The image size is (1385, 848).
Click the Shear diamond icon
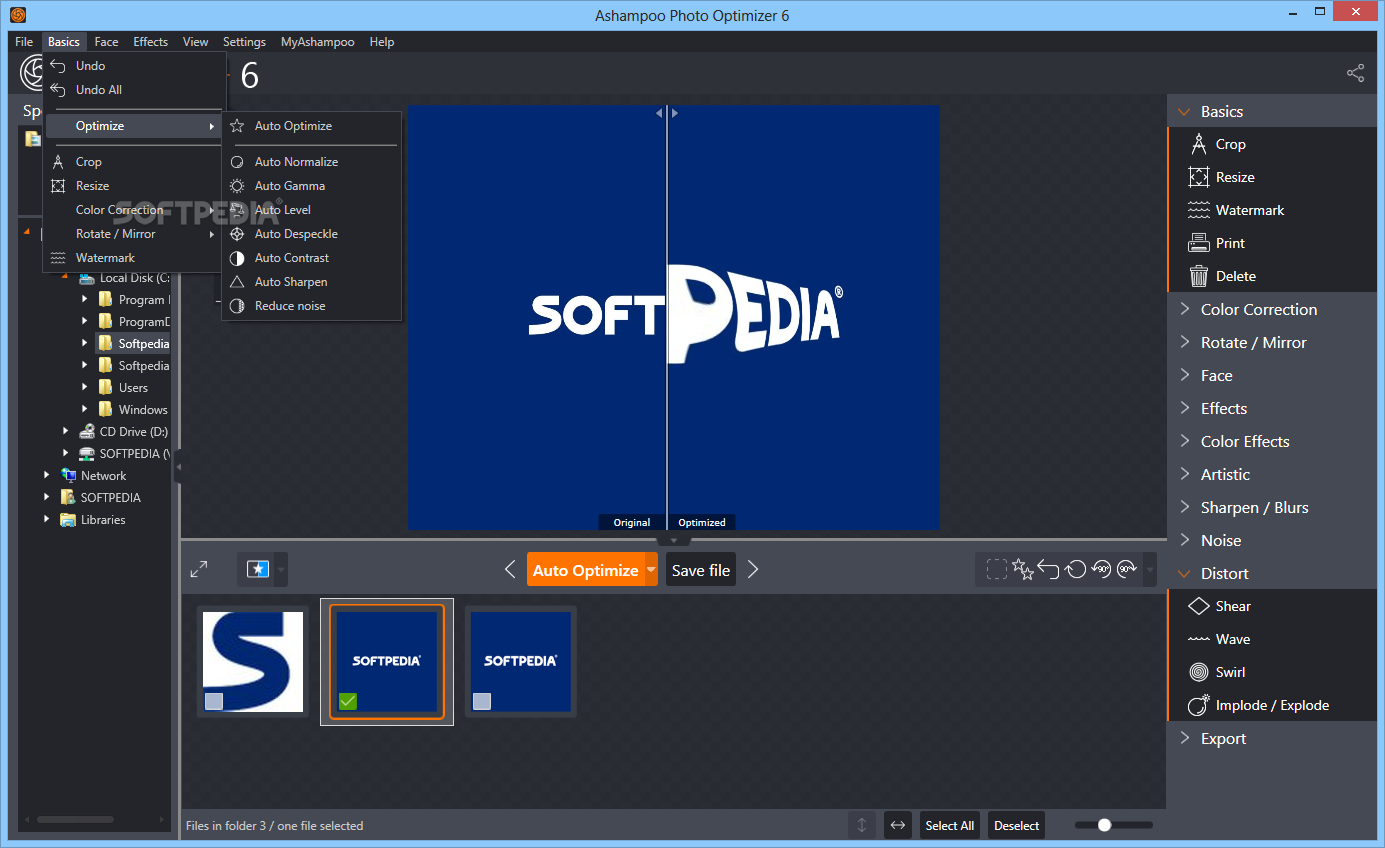tap(1198, 606)
